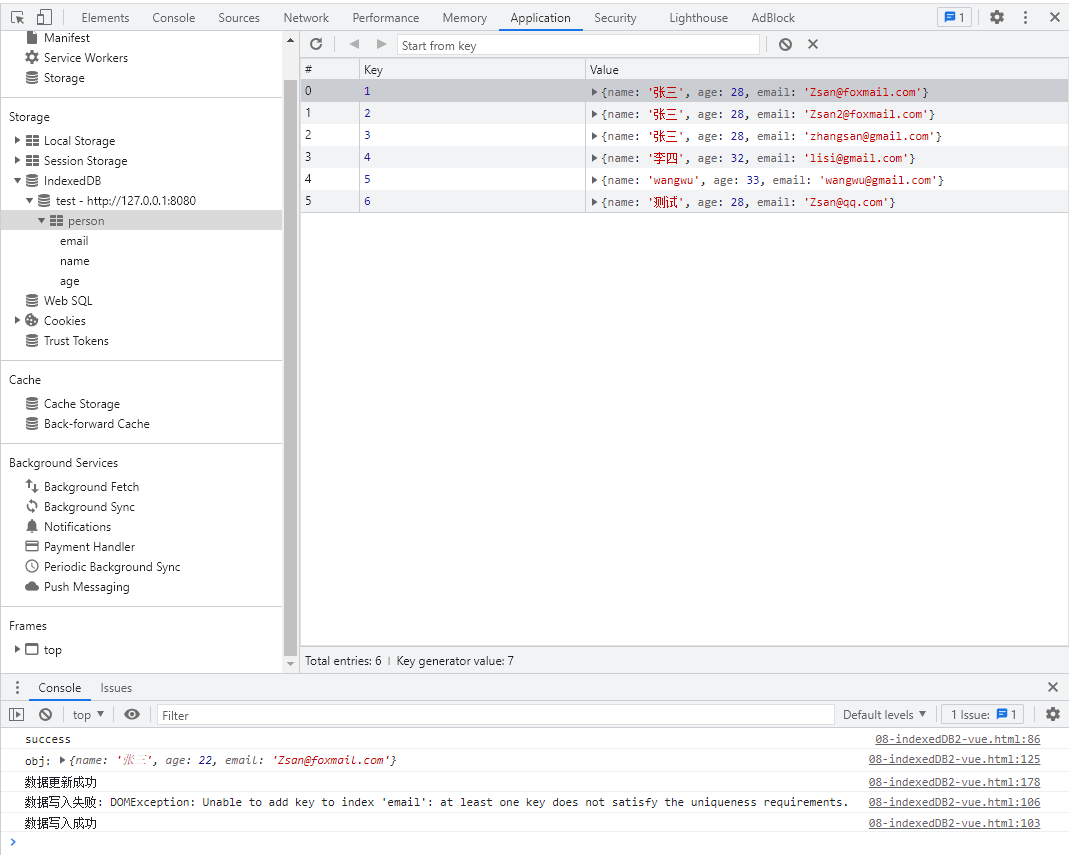Refresh the IndexedDB object store data
This screenshot has height=855, width=1069.
click(x=316, y=44)
